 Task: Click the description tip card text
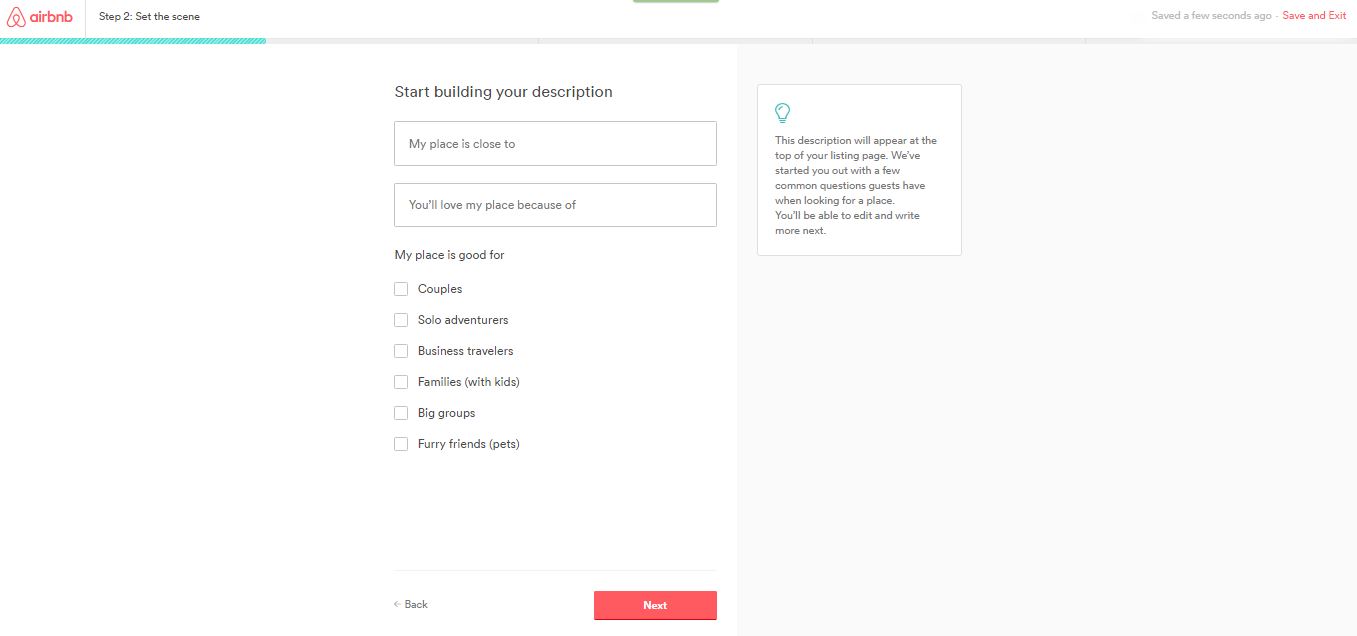856,185
